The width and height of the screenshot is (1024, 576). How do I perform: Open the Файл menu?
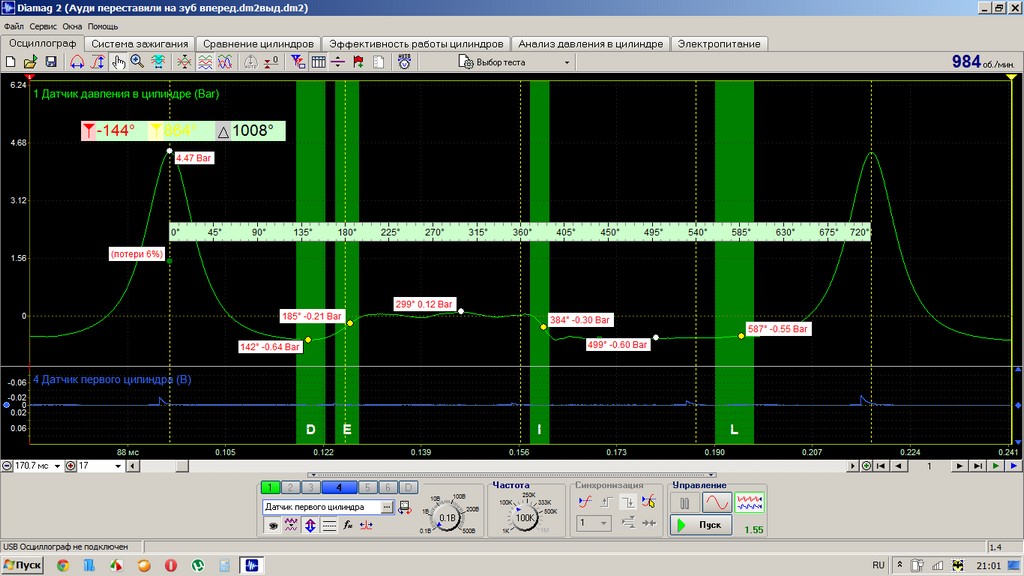click(14, 27)
